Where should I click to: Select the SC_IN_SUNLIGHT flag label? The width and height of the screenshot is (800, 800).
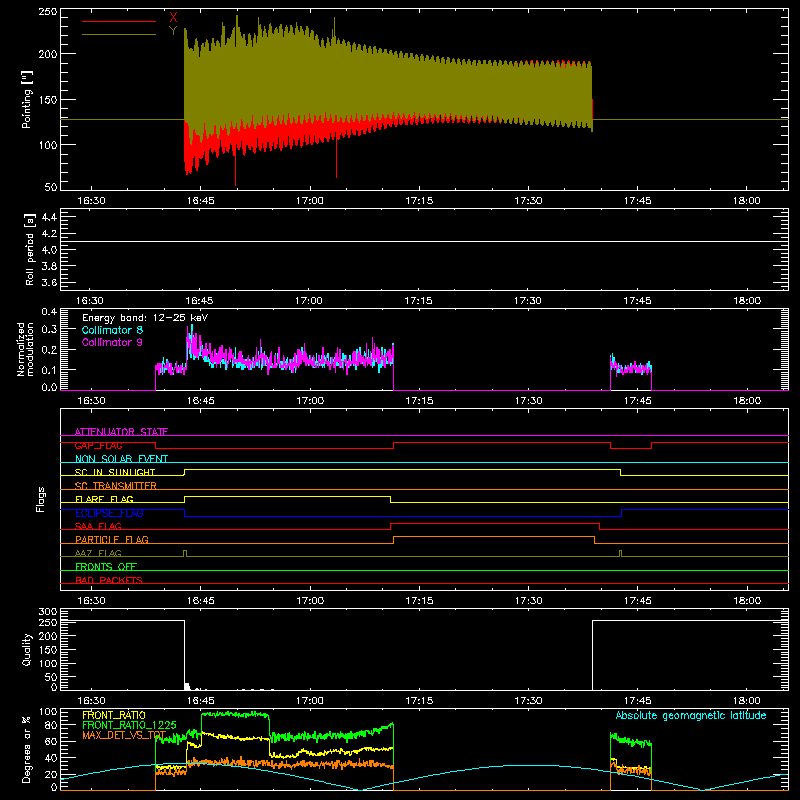tap(115, 472)
